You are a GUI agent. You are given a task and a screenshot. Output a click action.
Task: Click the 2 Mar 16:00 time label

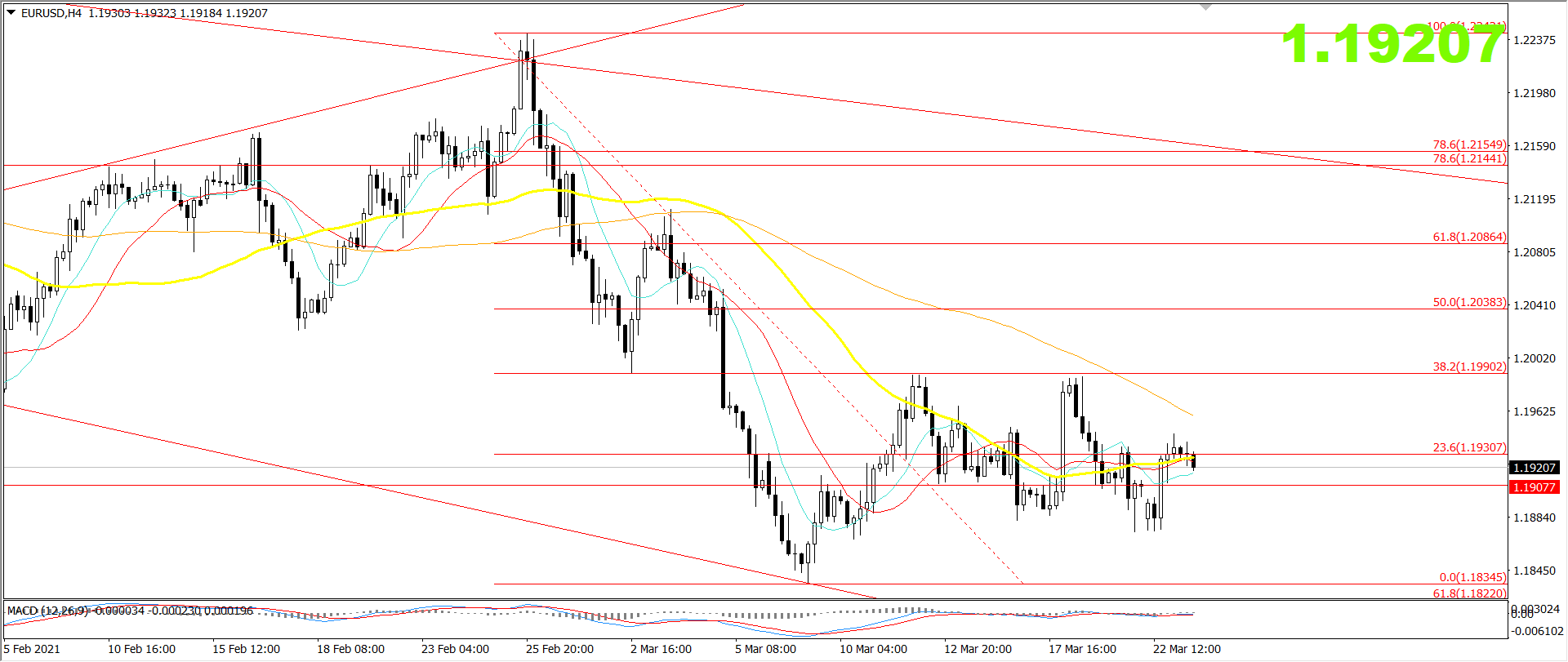[661, 649]
